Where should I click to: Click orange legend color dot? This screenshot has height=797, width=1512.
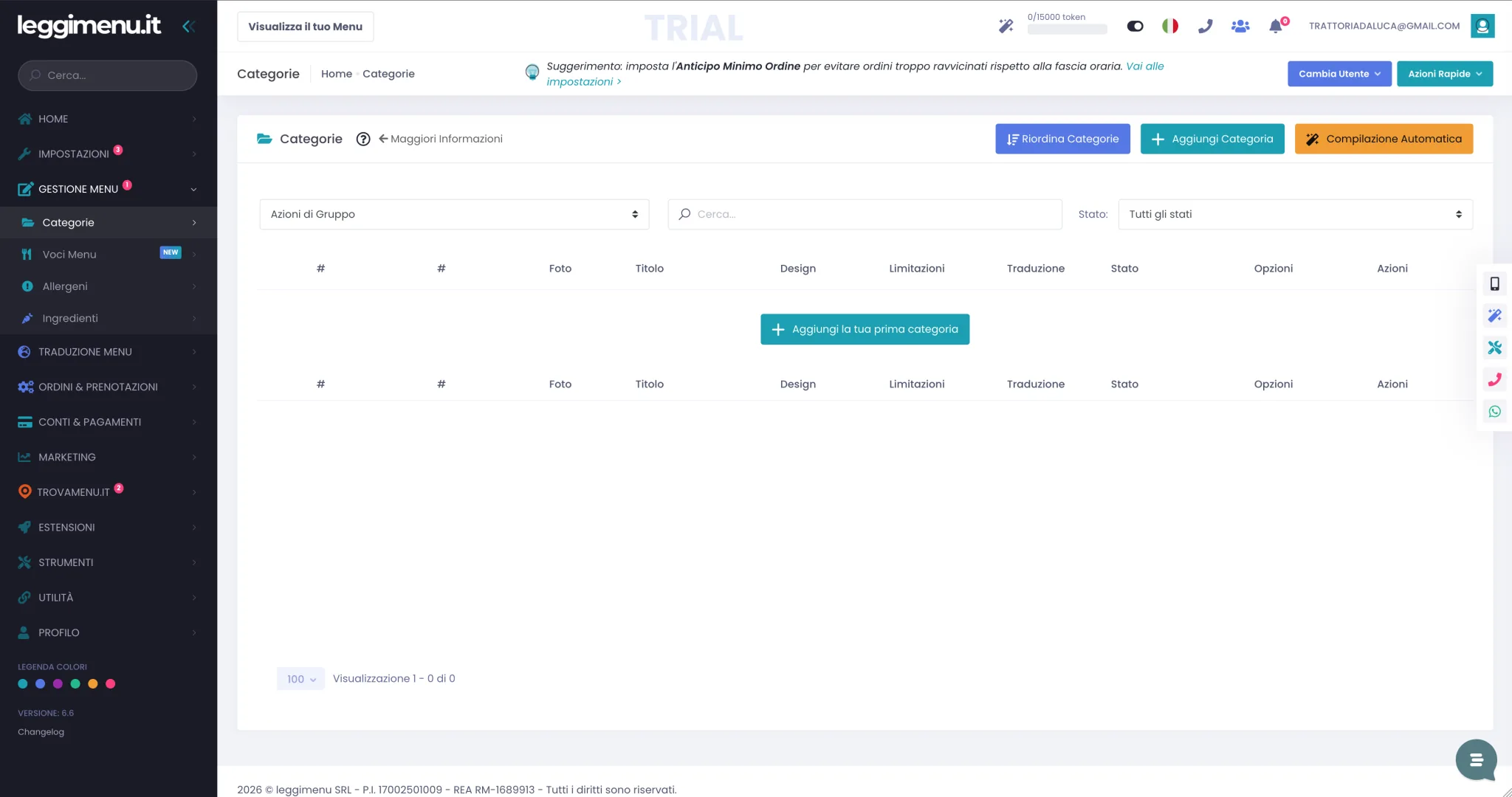[x=93, y=684]
